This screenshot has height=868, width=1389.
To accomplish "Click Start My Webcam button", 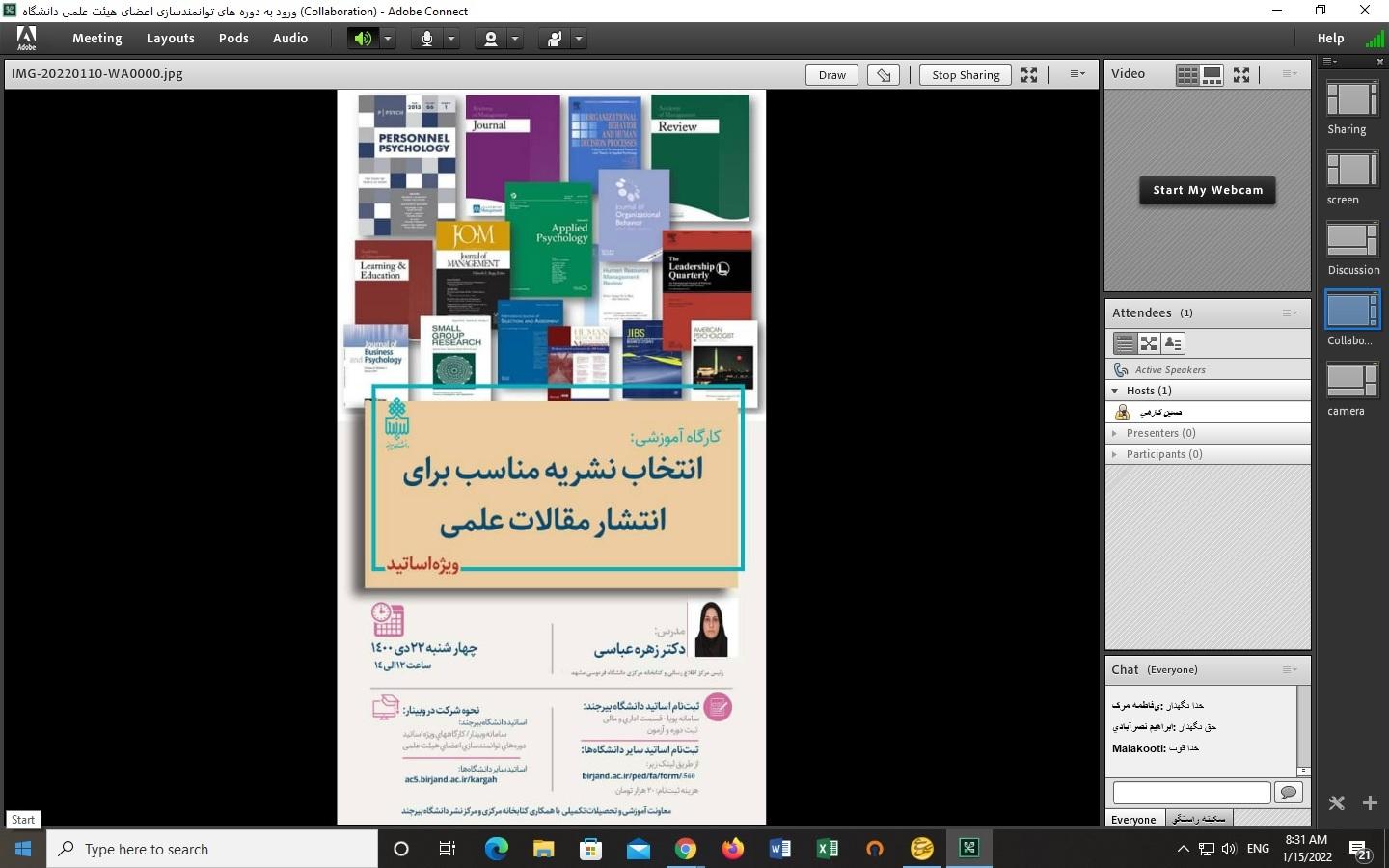I will 1208,190.
